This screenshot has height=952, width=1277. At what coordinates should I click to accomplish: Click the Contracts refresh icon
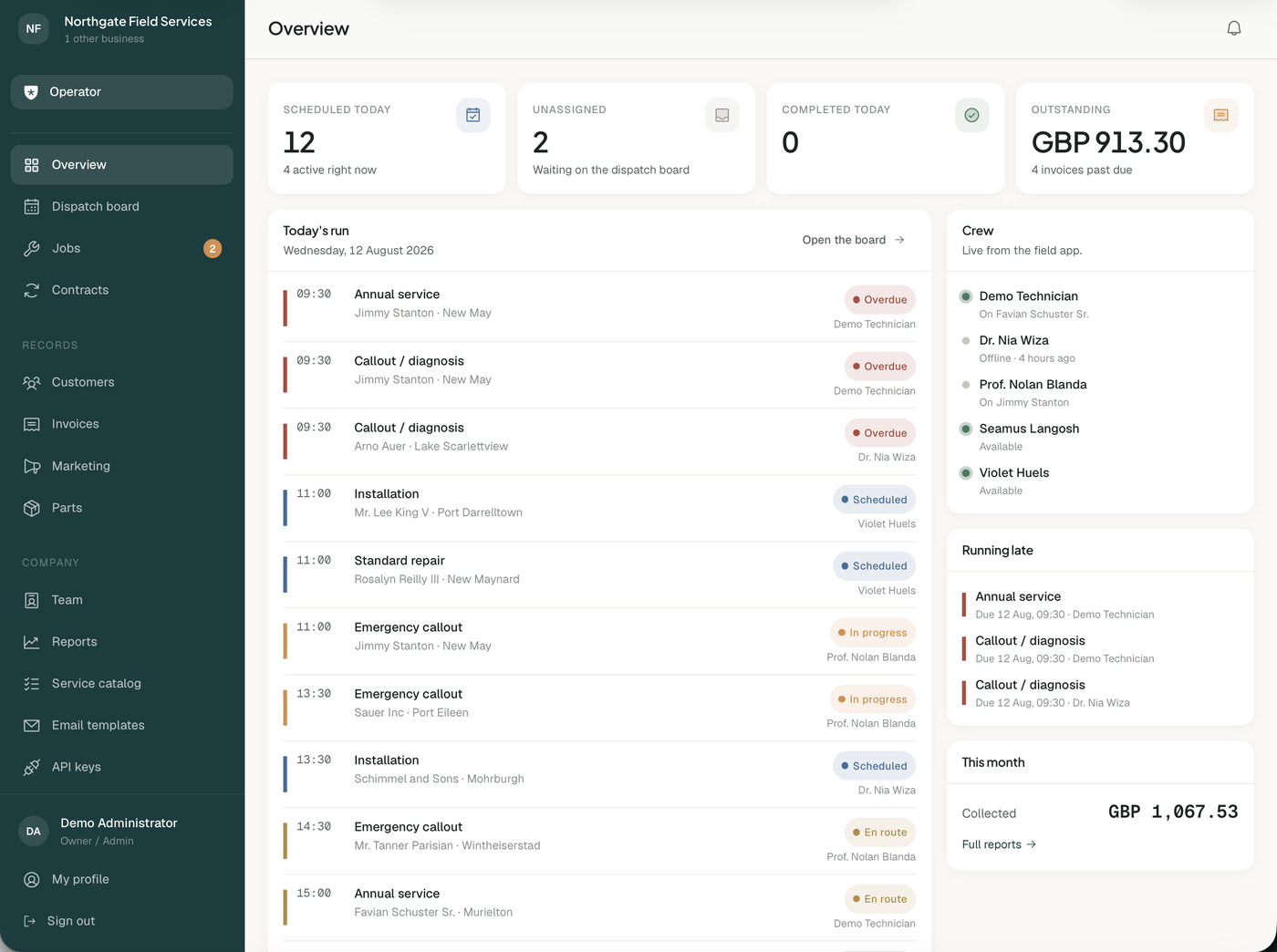32,290
